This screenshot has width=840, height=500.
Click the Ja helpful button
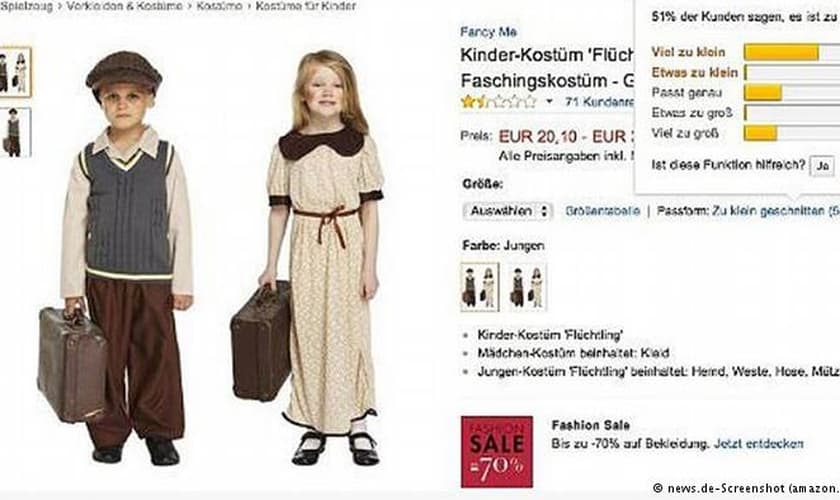click(823, 166)
